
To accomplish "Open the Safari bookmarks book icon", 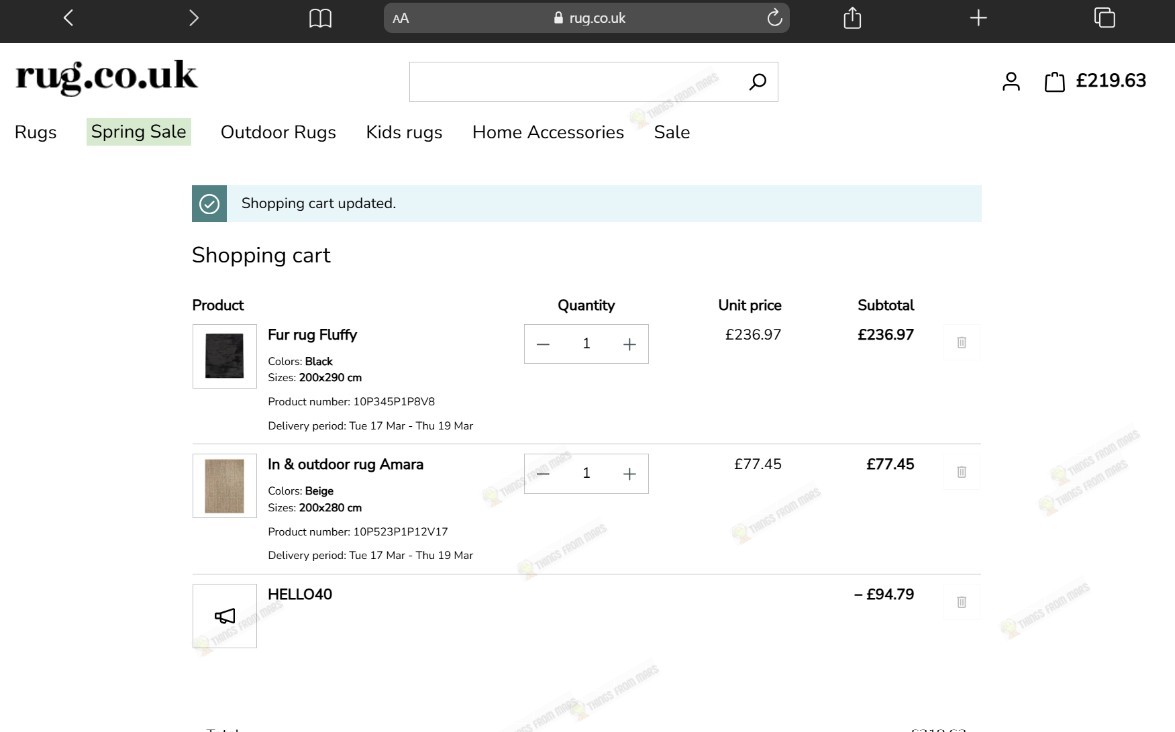I will pyautogui.click(x=320, y=18).
